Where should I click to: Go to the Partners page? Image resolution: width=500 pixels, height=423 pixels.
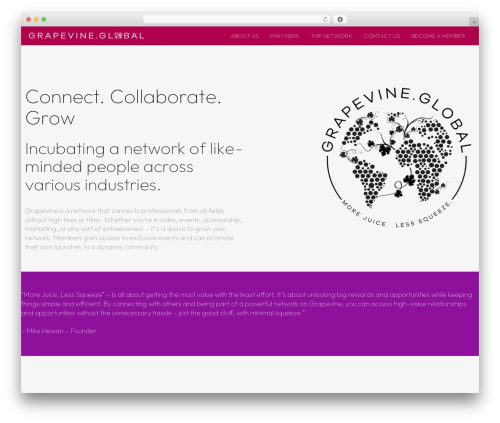284,36
